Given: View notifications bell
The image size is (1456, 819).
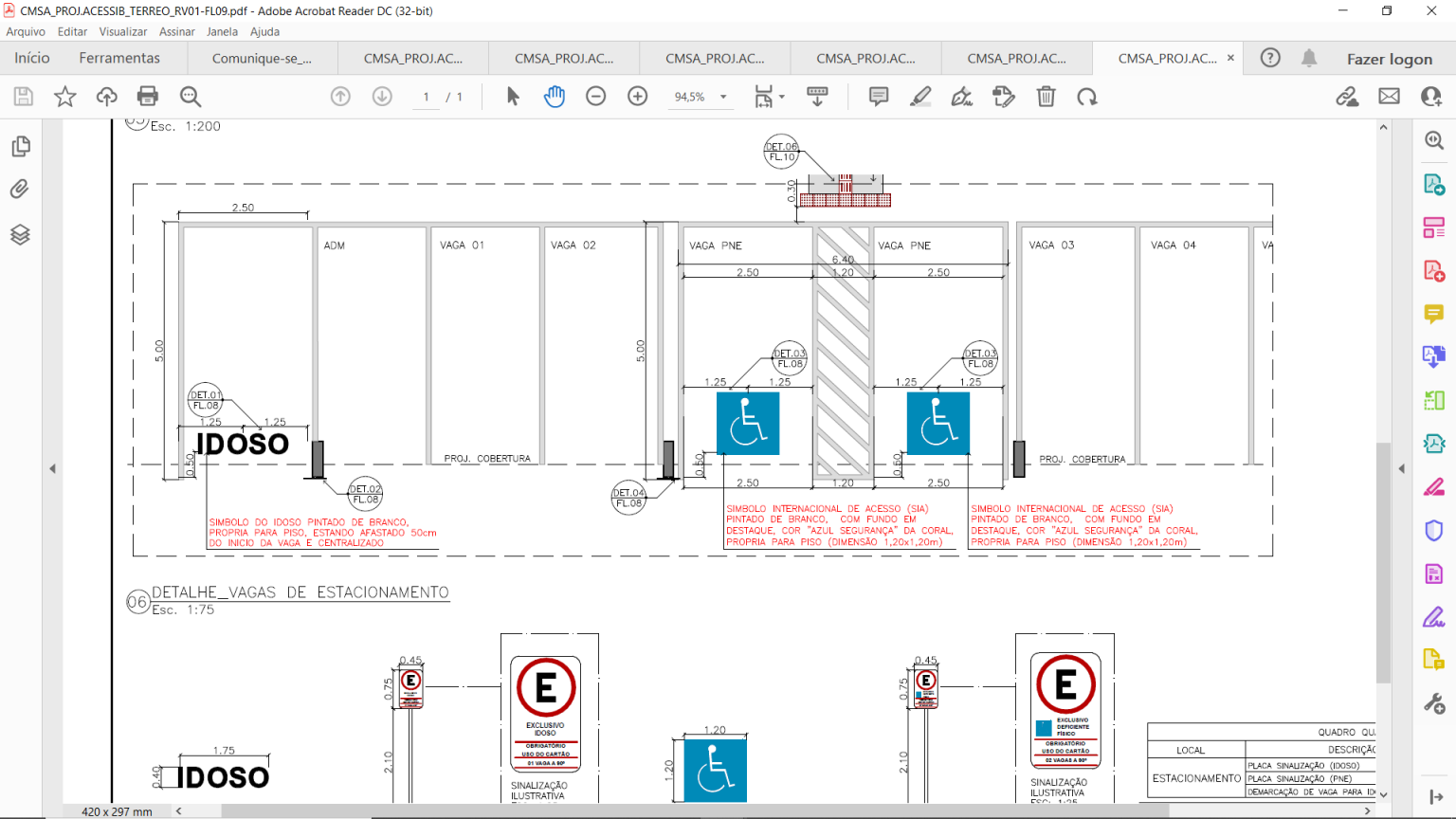Looking at the screenshot, I should (x=1309, y=58).
